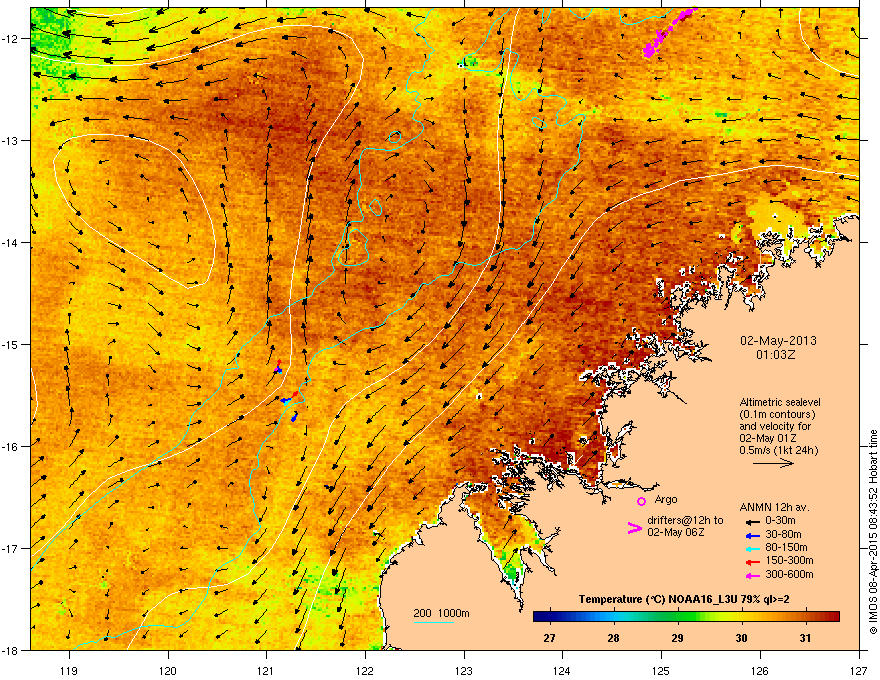Click the 0.5m/s velocity scale arrow

click(773, 463)
